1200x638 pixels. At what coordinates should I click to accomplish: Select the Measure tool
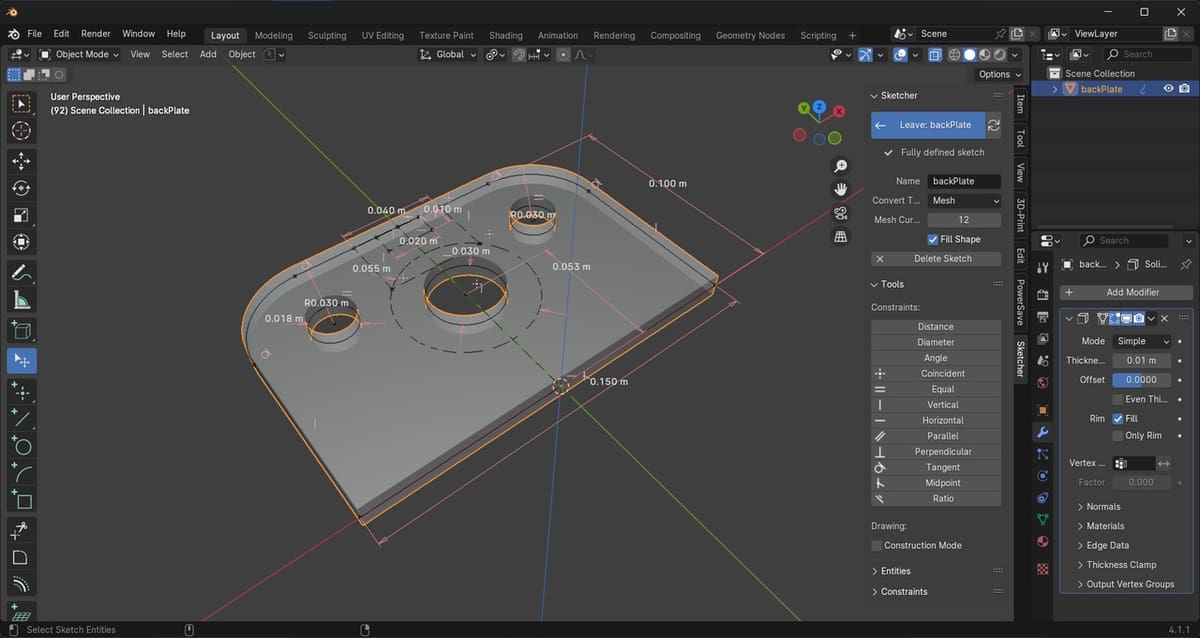pos(22,299)
